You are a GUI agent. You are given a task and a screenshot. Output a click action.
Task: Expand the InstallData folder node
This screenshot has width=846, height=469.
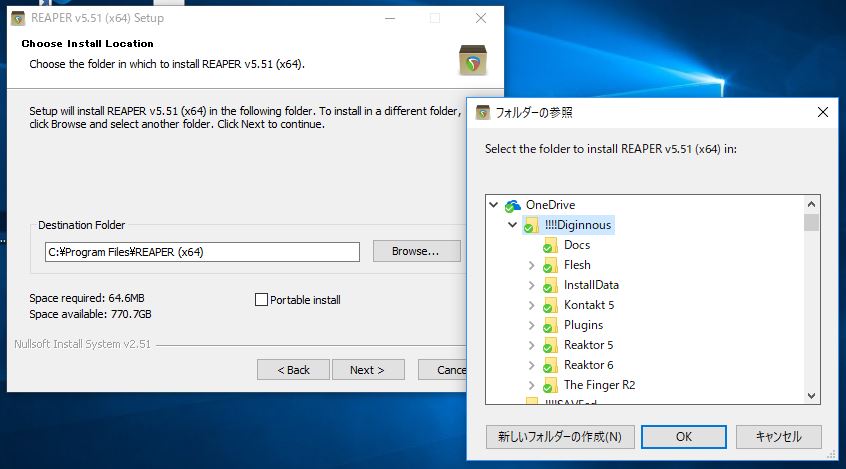coord(531,285)
